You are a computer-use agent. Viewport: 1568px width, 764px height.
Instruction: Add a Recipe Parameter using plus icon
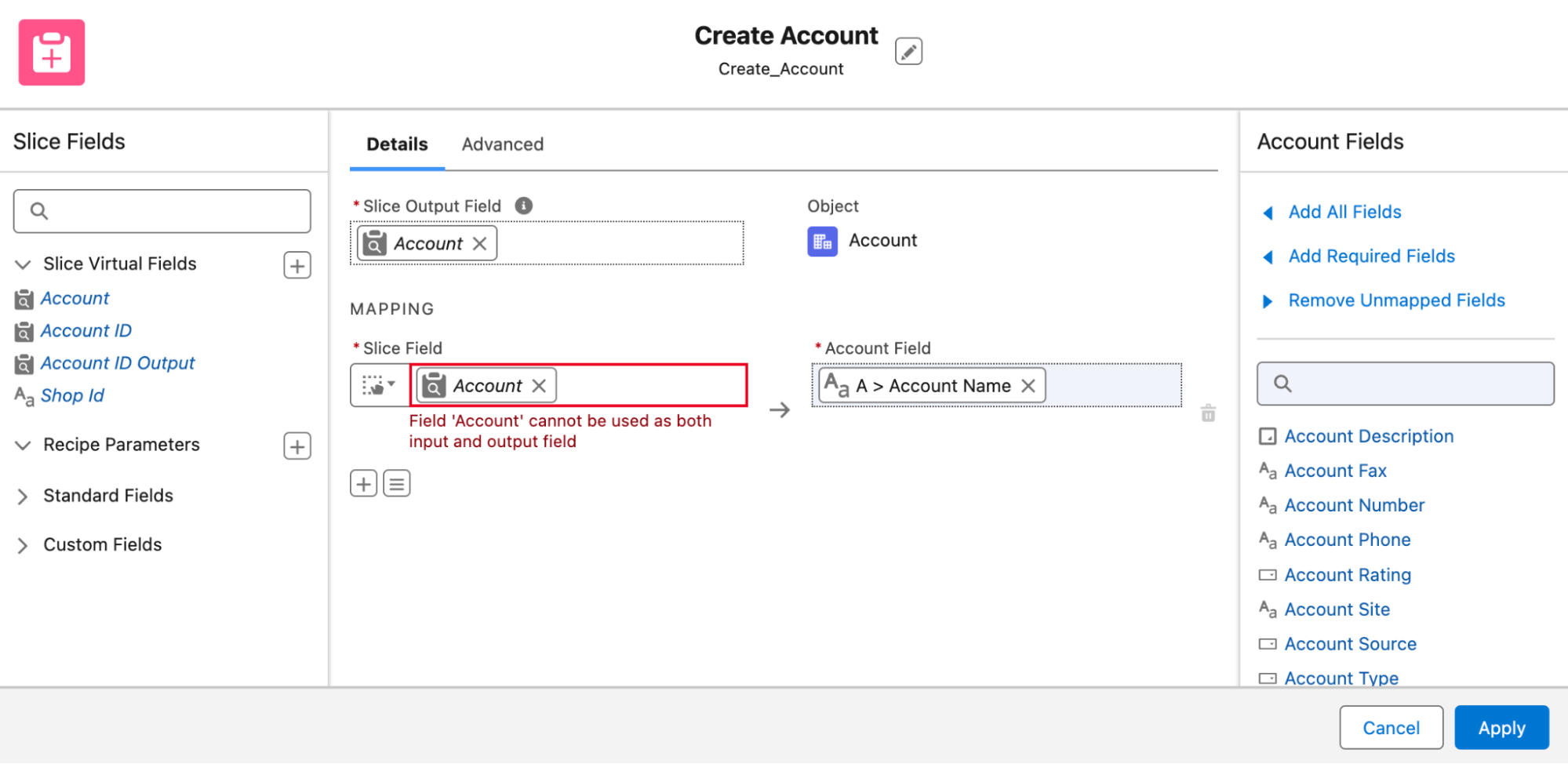click(x=297, y=446)
